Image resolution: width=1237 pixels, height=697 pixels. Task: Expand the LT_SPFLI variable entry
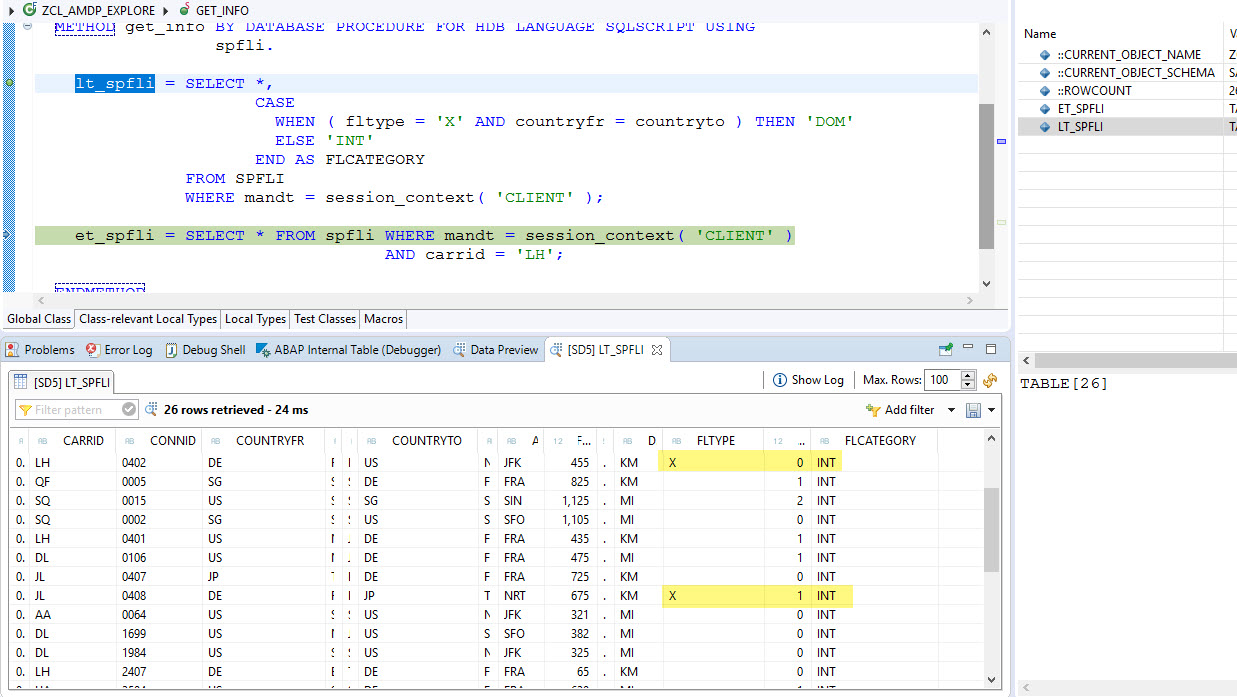(1033, 126)
